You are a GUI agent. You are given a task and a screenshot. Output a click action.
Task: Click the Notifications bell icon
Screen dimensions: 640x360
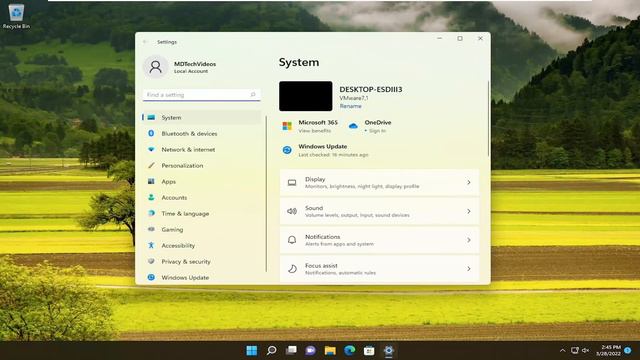click(x=292, y=240)
